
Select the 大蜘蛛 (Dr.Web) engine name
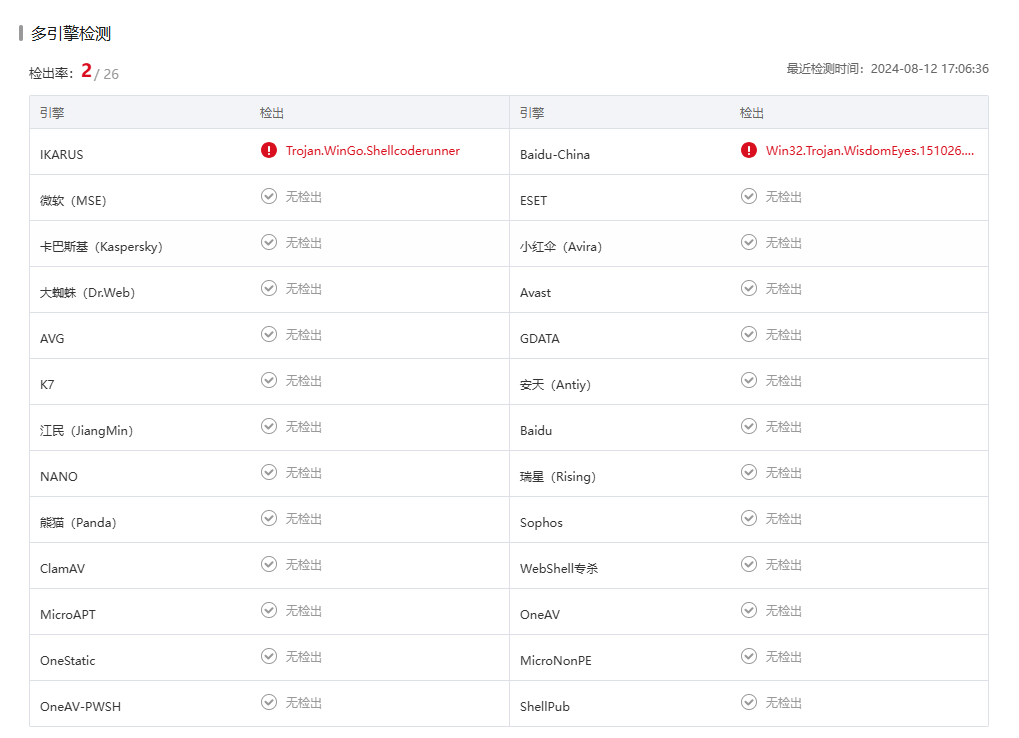point(87,293)
